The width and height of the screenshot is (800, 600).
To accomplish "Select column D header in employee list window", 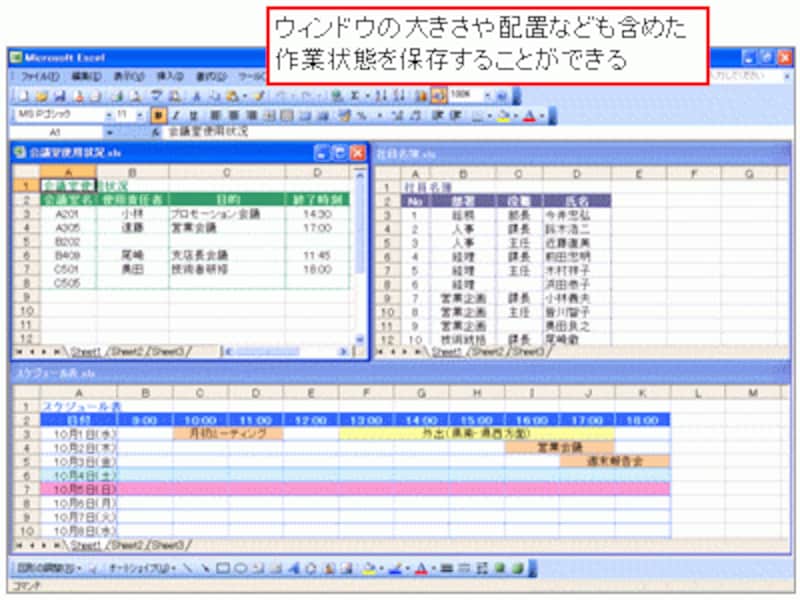I will click(x=577, y=174).
